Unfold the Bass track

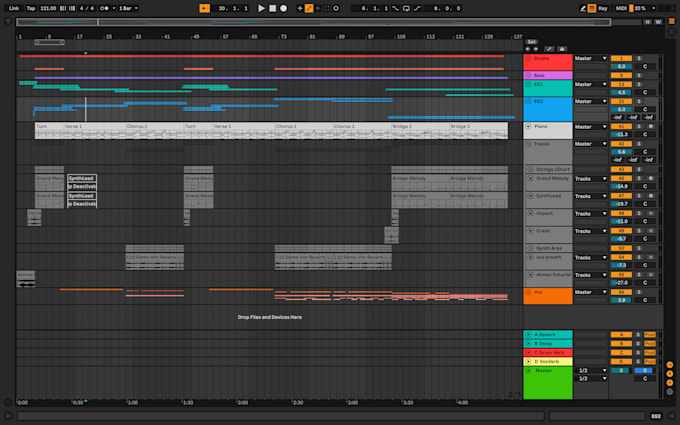pyautogui.click(x=528, y=75)
